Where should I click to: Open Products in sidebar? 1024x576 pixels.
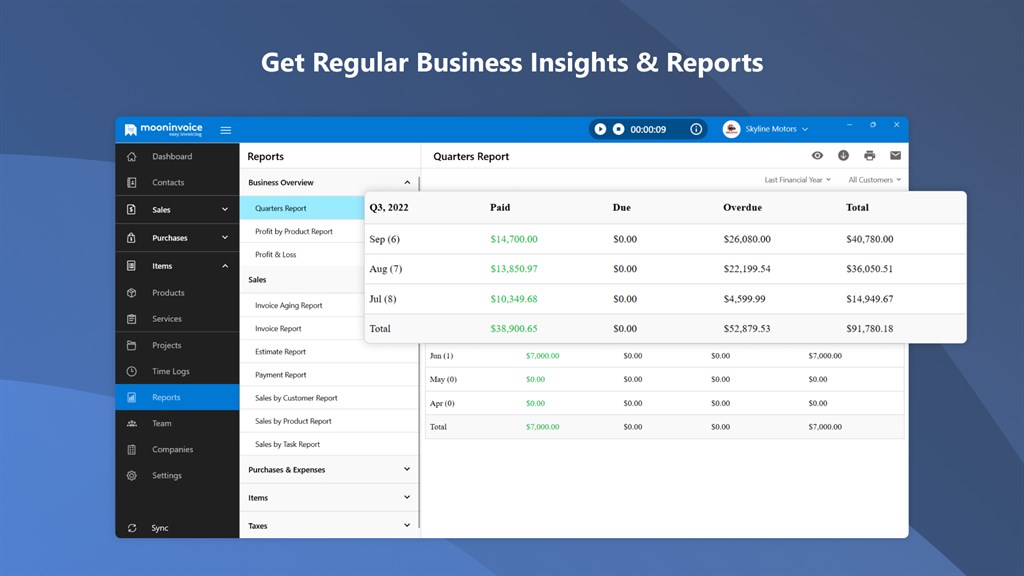pos(177,293)
